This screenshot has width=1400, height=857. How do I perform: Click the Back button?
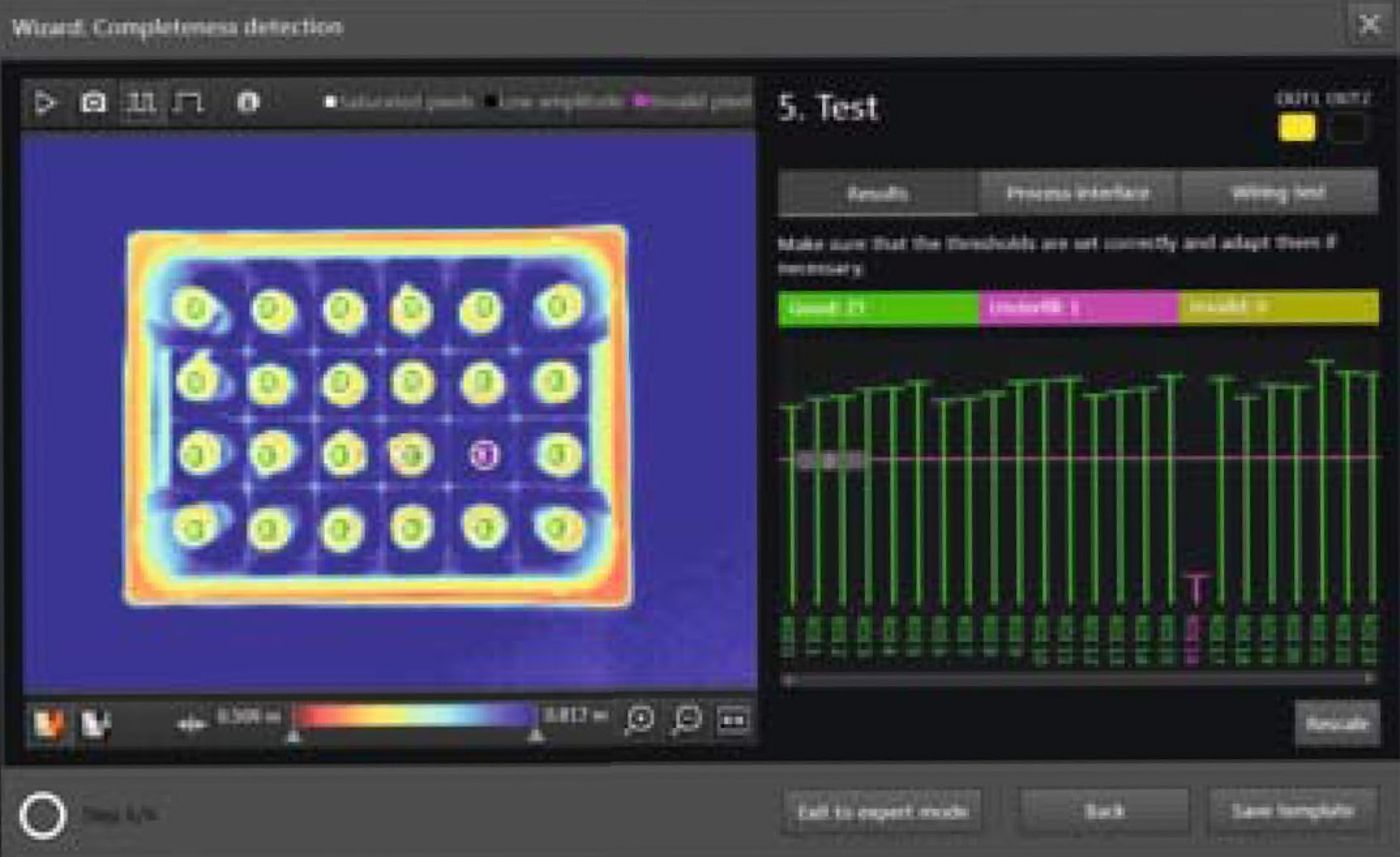[1103, 812]
